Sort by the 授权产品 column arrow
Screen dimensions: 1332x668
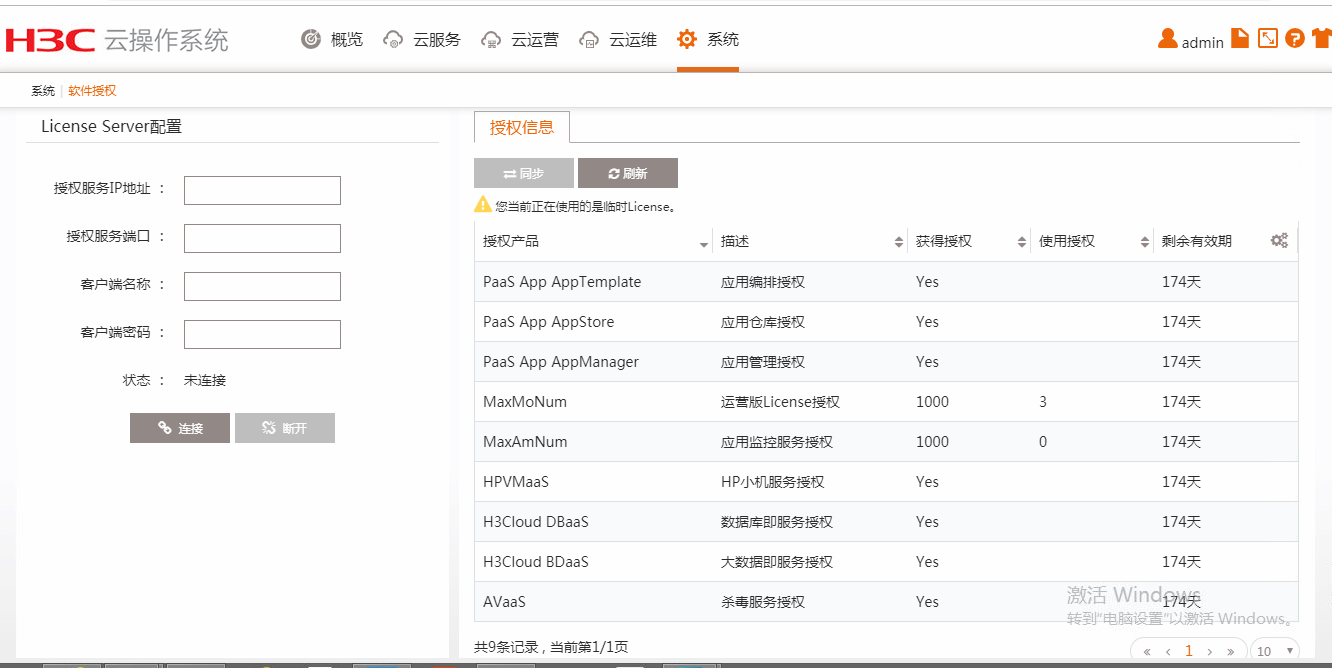704,244
